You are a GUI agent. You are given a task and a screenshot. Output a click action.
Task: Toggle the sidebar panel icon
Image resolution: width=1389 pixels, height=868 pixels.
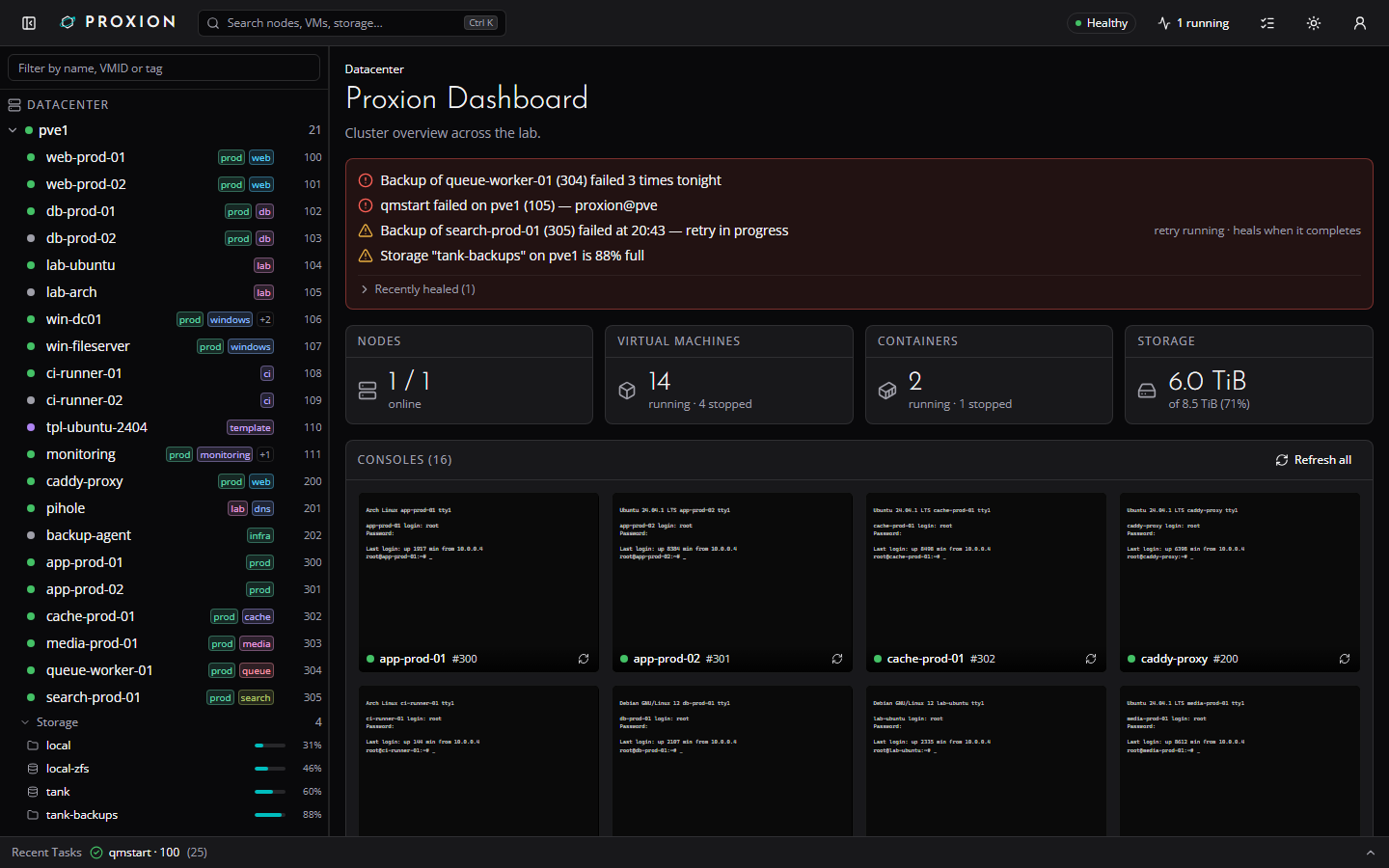(x=29, y=23)
